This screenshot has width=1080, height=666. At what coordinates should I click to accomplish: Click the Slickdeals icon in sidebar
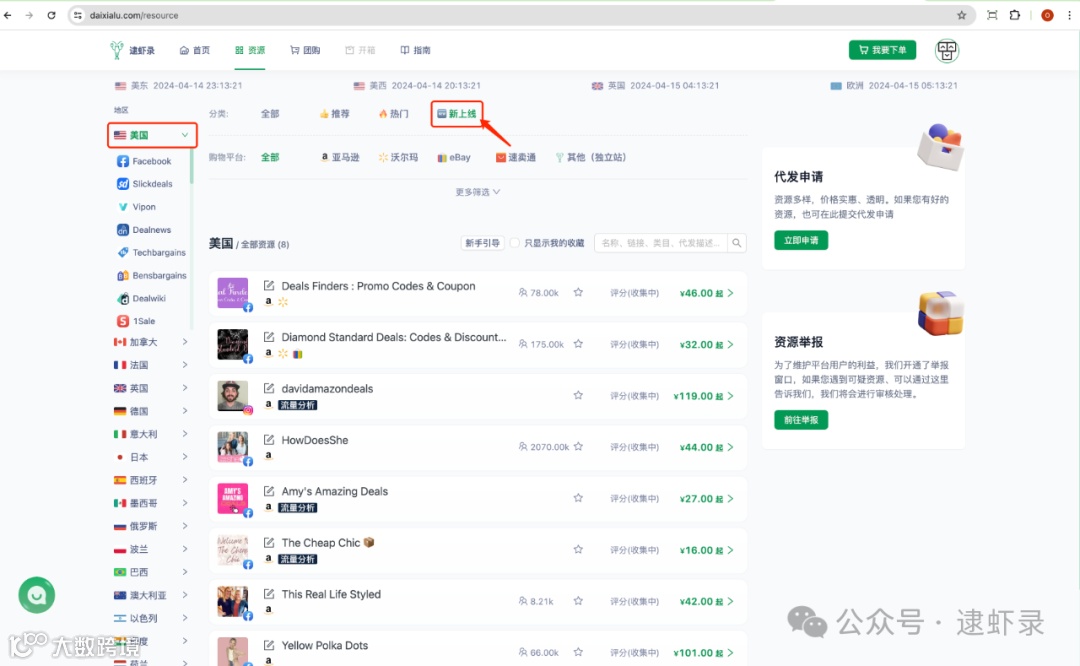(123, 184)
